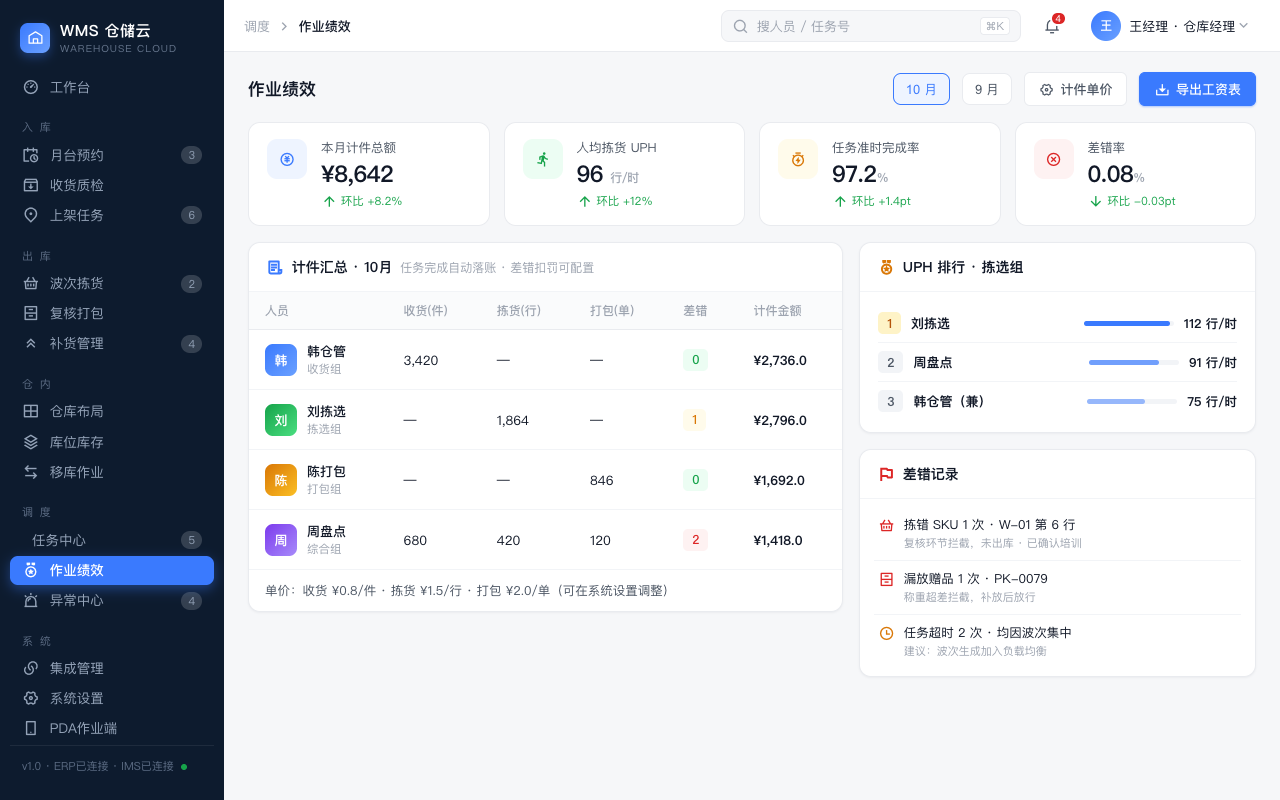Screen dimensions: 1280x800
Task: Click 陈打包 name in table
Action: [326, 471]
